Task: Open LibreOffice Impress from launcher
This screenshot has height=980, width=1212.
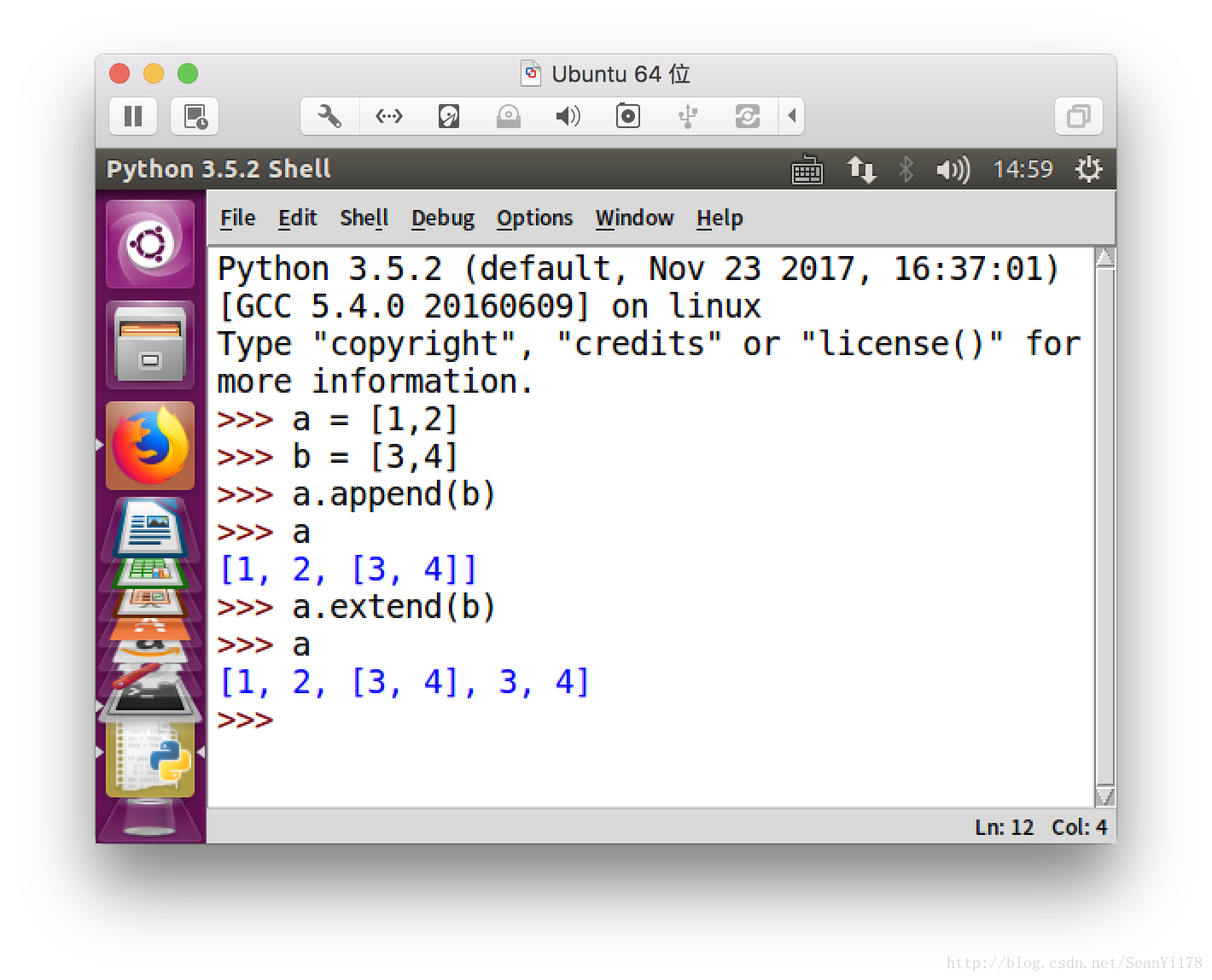Action: [x=150, y=602]
